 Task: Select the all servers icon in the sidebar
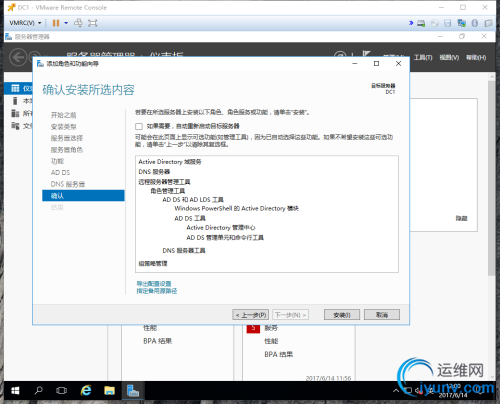point(15,113)
